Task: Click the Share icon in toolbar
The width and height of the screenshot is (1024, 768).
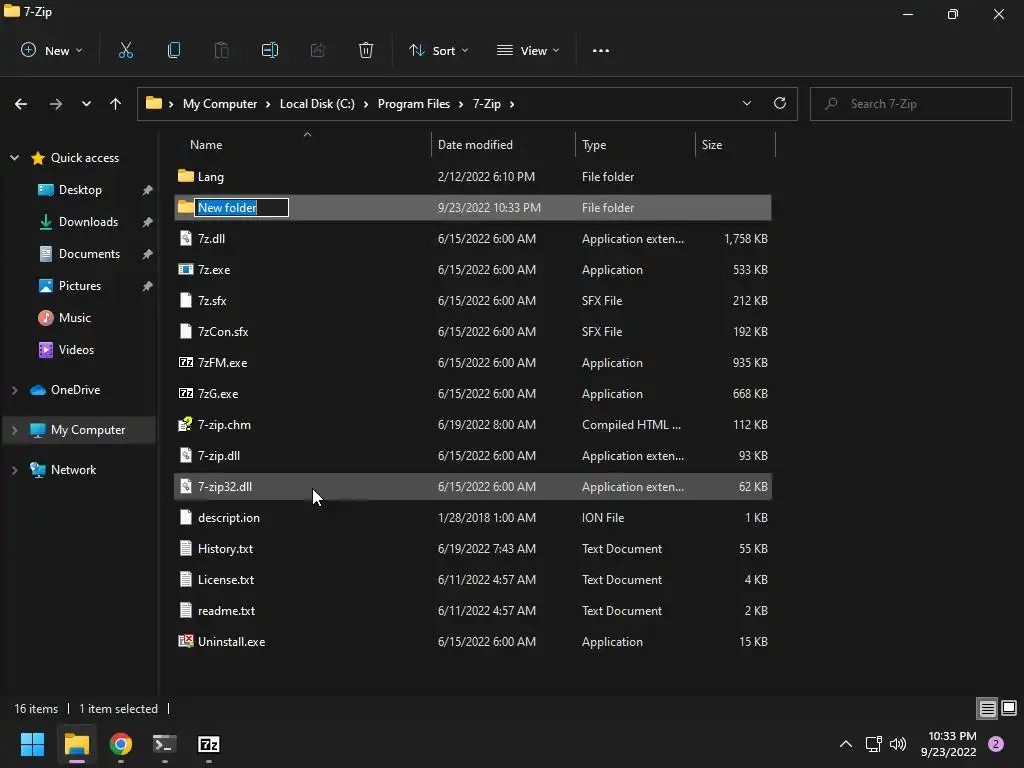Action: tap(317, 50)
